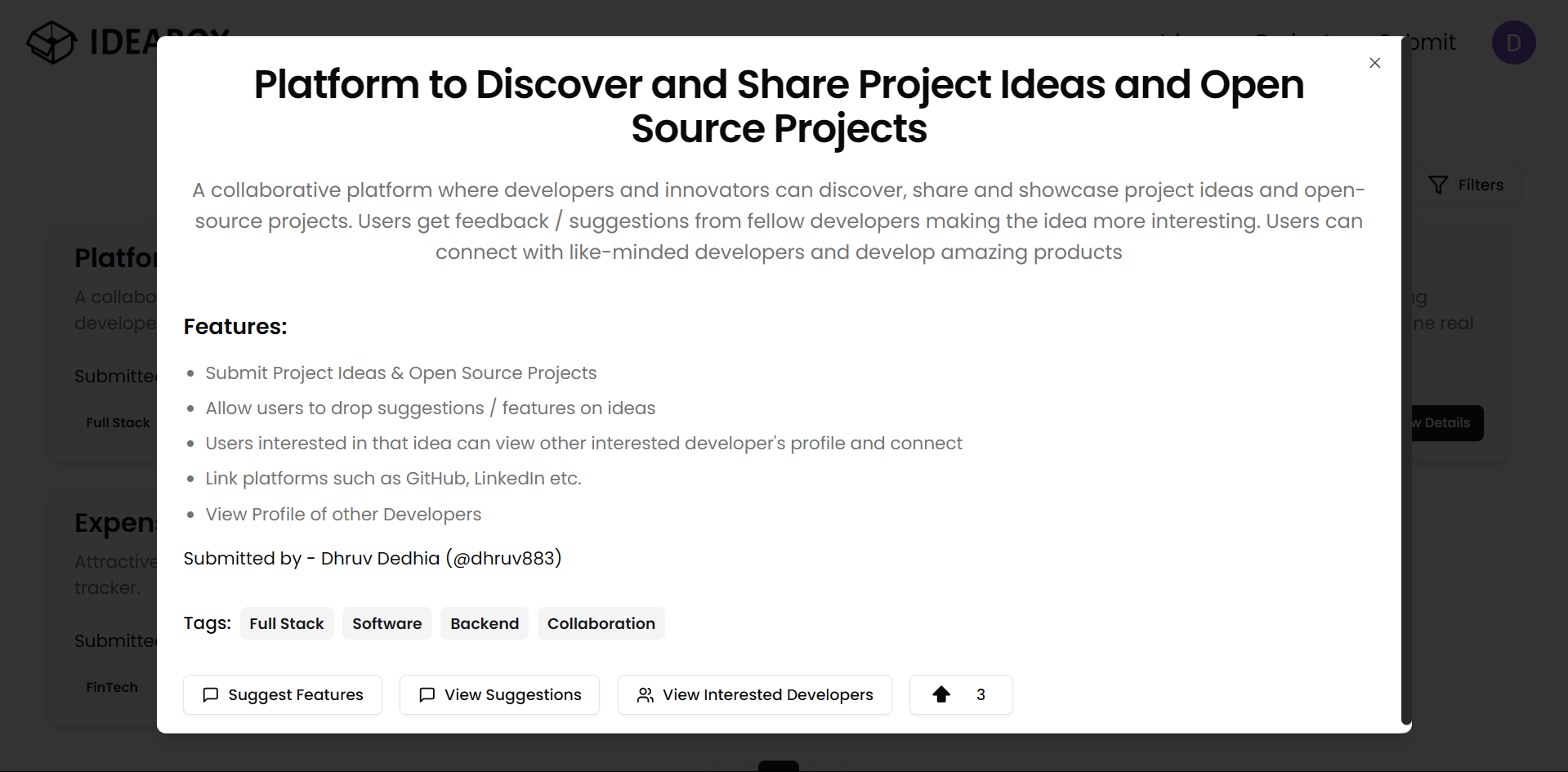Click the speech bubble icon in Suggest Features
This screenshot has width=1568, height=772.
click(211, 694)
